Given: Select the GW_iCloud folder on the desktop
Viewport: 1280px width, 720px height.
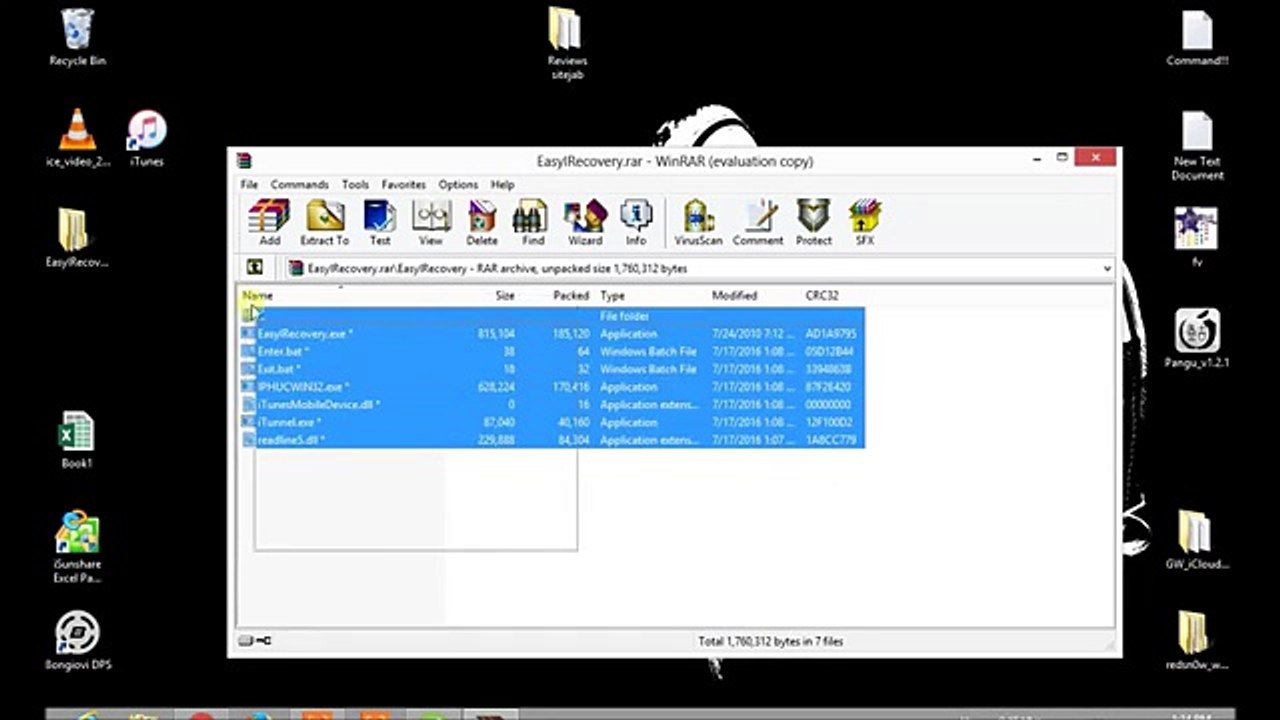Looking at the screenshot, I should click(x=1196, y=540).
